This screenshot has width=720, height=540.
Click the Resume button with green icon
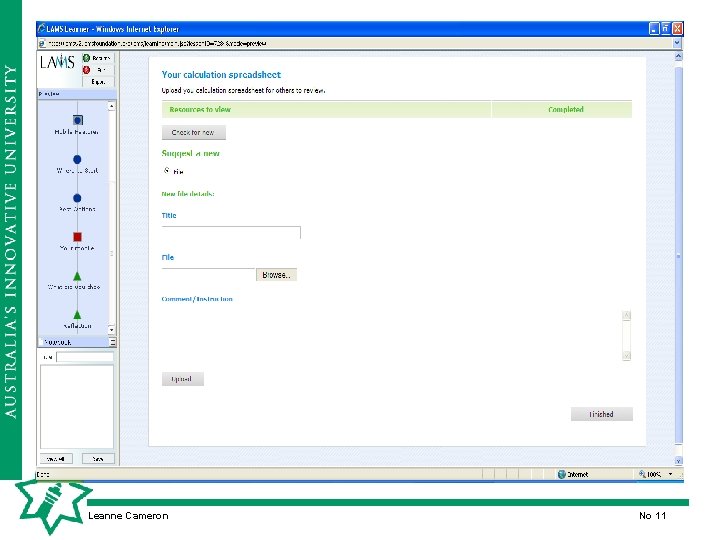pos(97,58)
